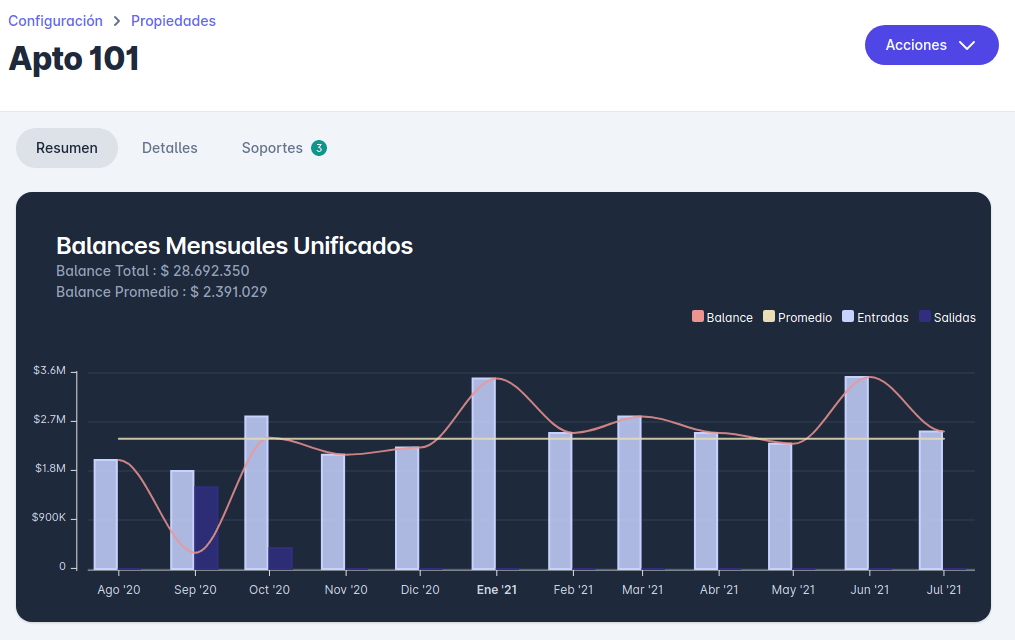Viewport: 1015px width, 640px height.
Task: Go to the Propiedades breadcrumb link
Action: pos(173,21)
